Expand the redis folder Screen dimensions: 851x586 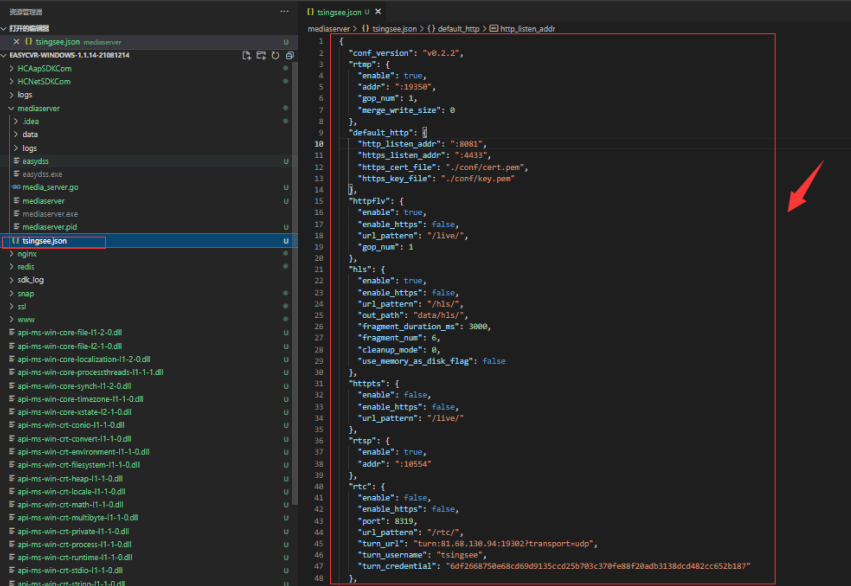27,267
